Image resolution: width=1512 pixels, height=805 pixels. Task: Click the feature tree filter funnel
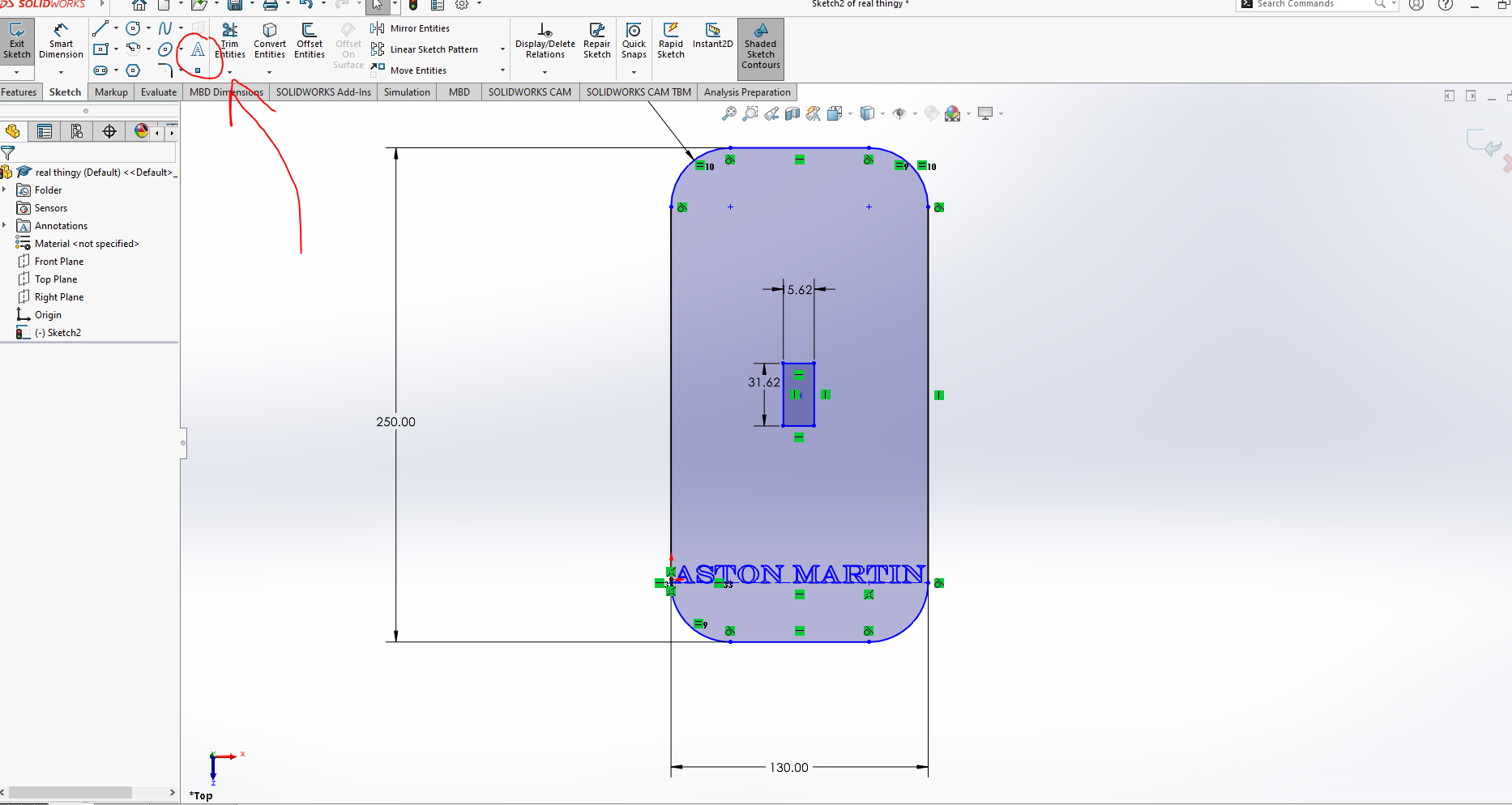(8, 152)
